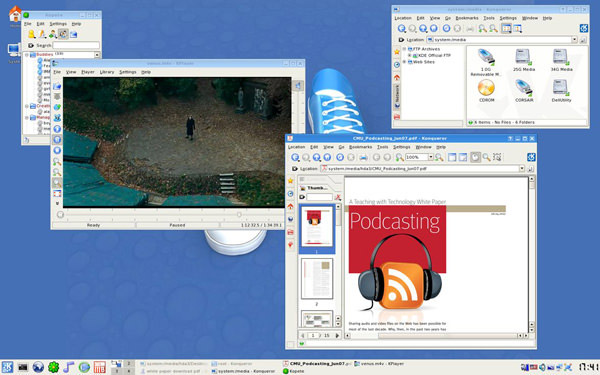The width and height of the screenshot is (600, 375).
Task: Open the Settings menu in Kopete
Action: coord(58,24)
